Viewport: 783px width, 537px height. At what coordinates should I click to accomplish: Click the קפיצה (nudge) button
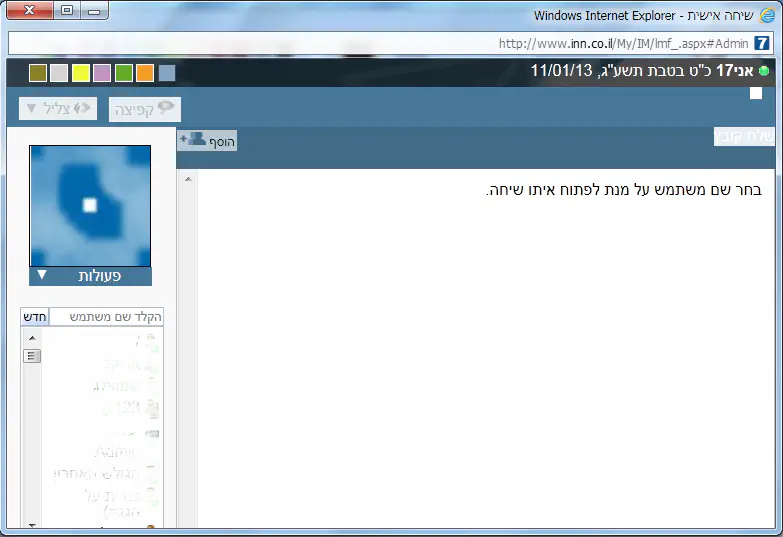(x=145, y=109)
